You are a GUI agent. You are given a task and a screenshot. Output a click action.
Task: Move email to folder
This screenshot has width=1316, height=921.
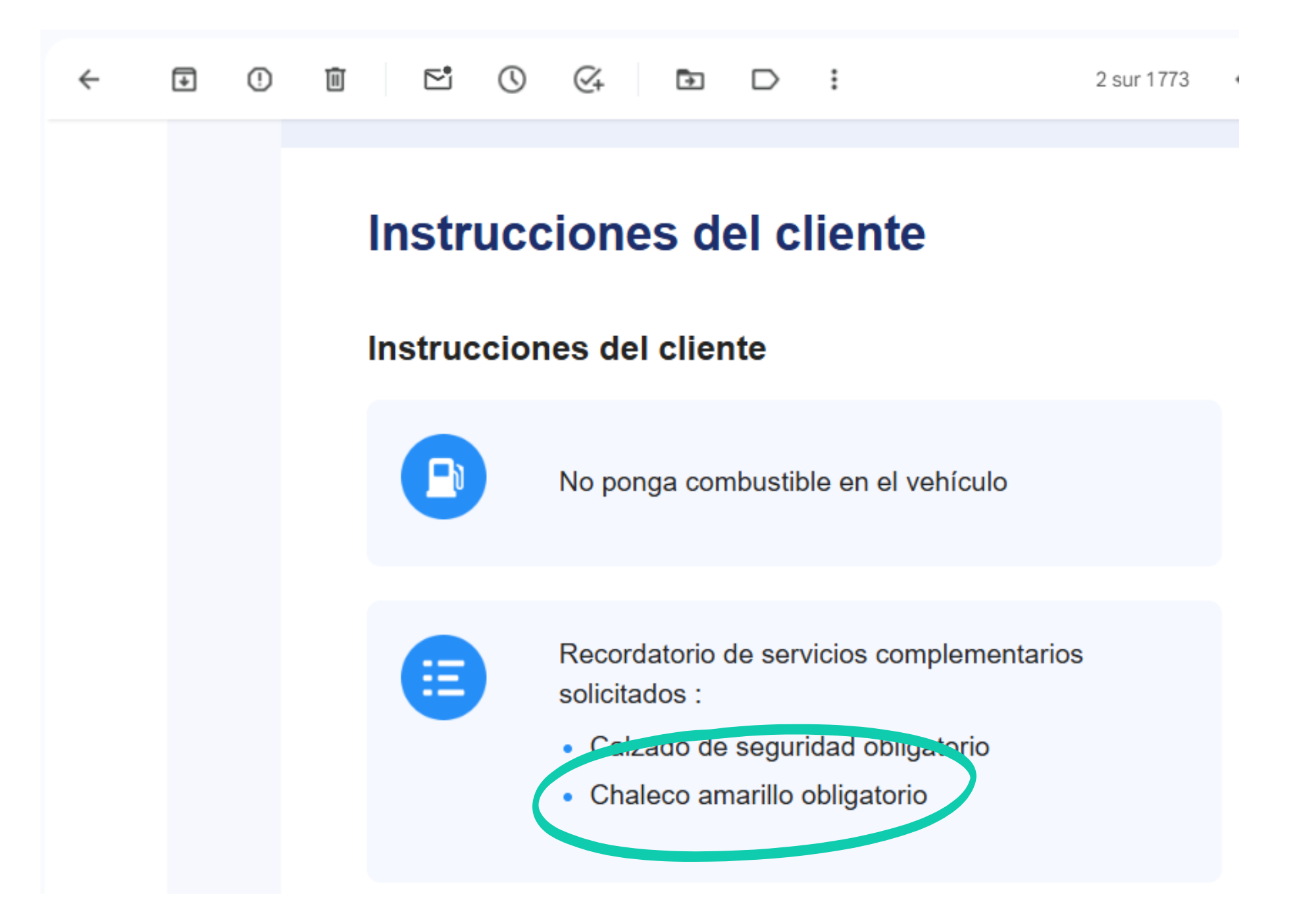[690, 80]
